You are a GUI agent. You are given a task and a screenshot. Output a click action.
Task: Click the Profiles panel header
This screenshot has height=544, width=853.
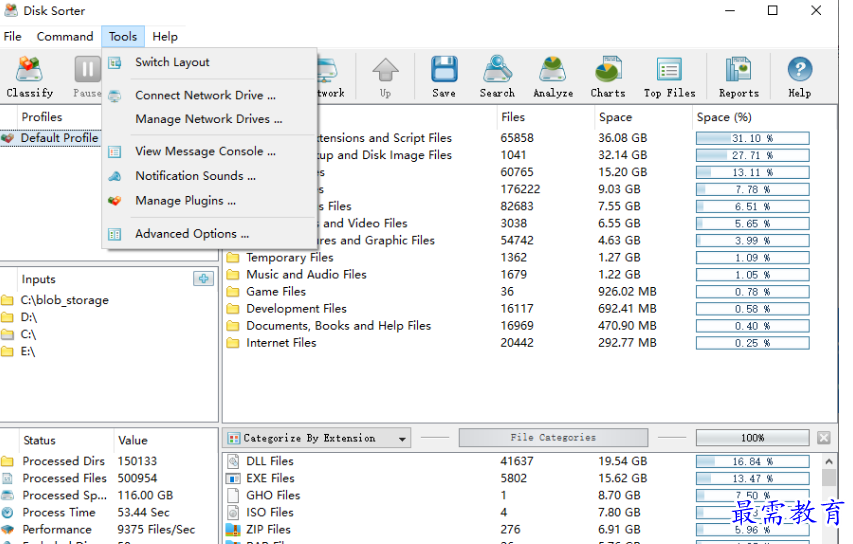pos(42,117)
